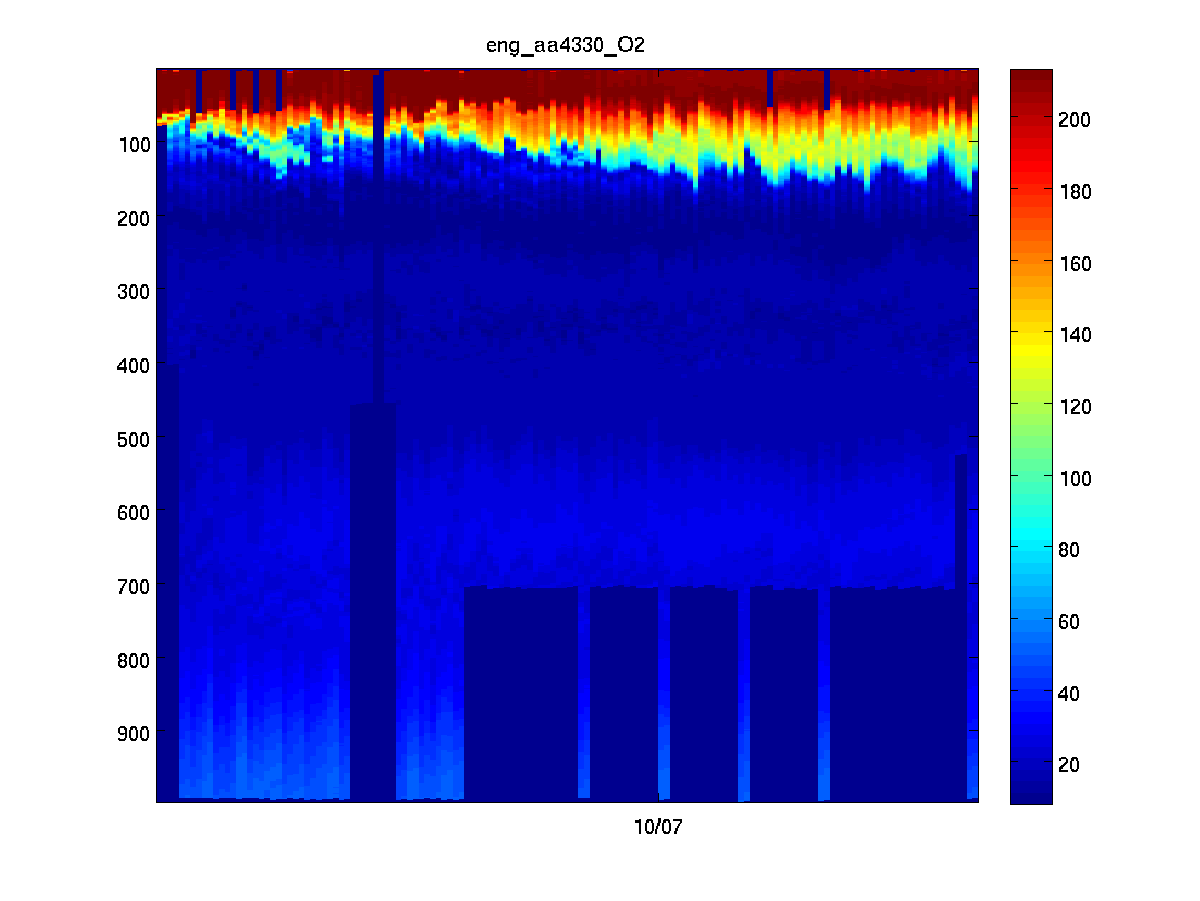Viewport: 1200px width, 901px height.
Task: Click the colorbar label 160
Action: pyautogui.click(x=1075, y=263)
